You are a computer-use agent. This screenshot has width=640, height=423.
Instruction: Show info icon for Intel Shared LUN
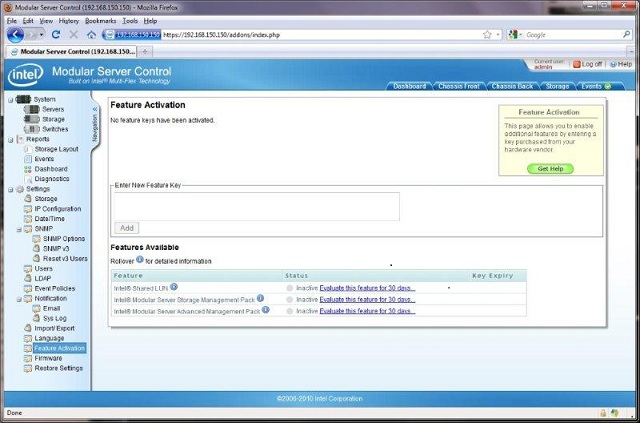click(174, 287)
